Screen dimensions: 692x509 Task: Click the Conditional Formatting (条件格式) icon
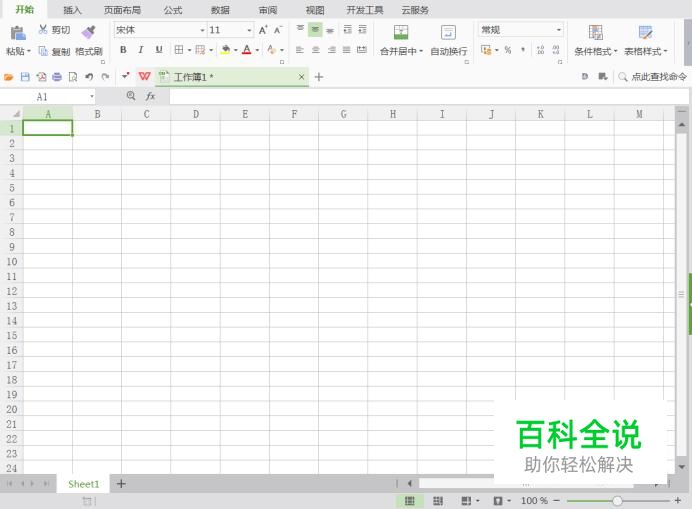595,33
